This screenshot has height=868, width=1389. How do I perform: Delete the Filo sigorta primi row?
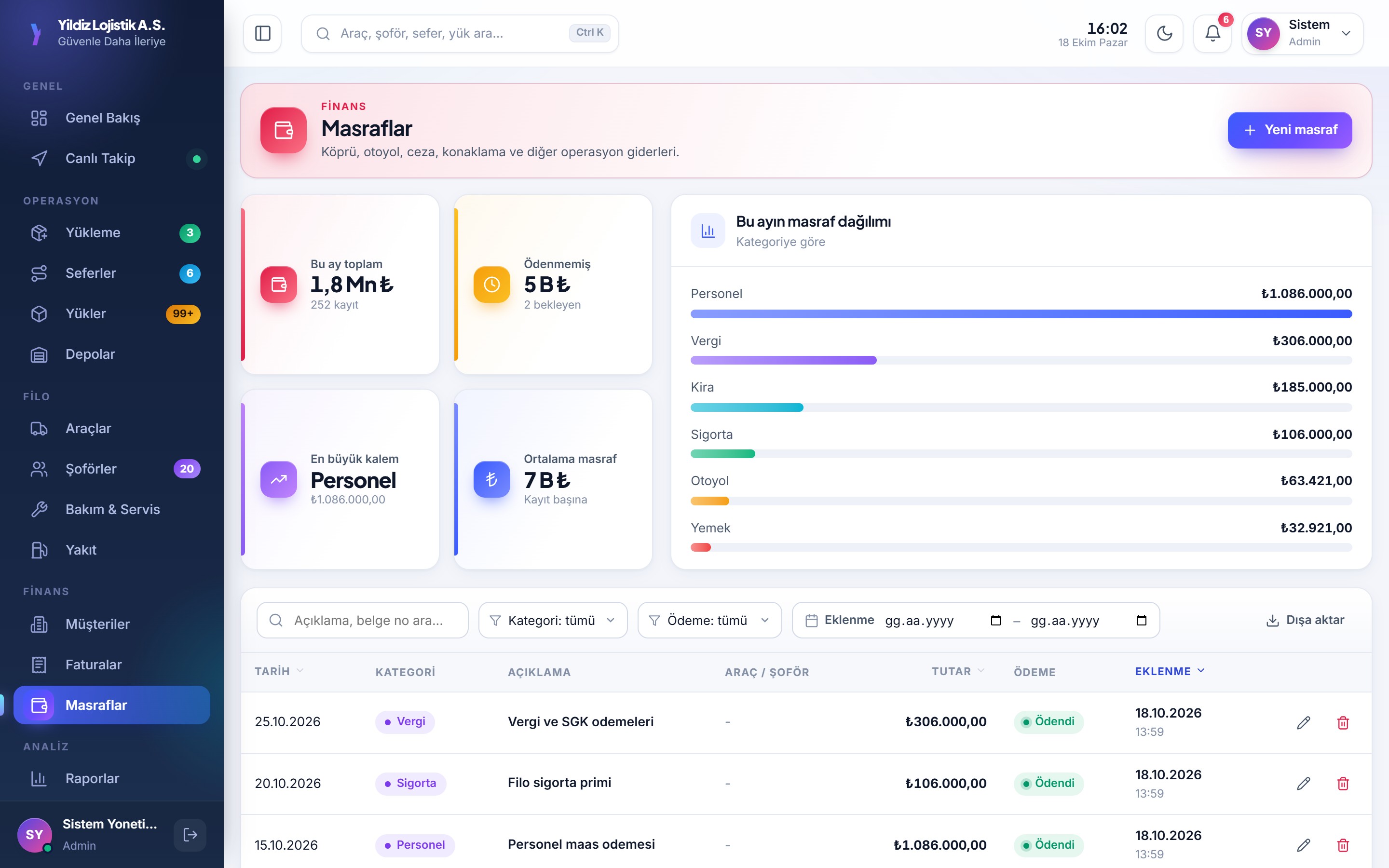coord(1343,784)
